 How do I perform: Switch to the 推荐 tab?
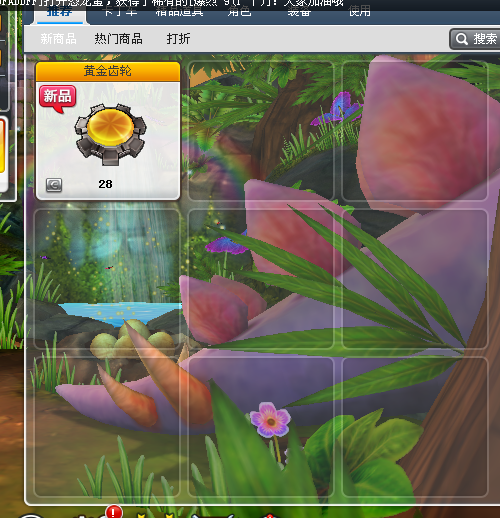coord(60,13)
